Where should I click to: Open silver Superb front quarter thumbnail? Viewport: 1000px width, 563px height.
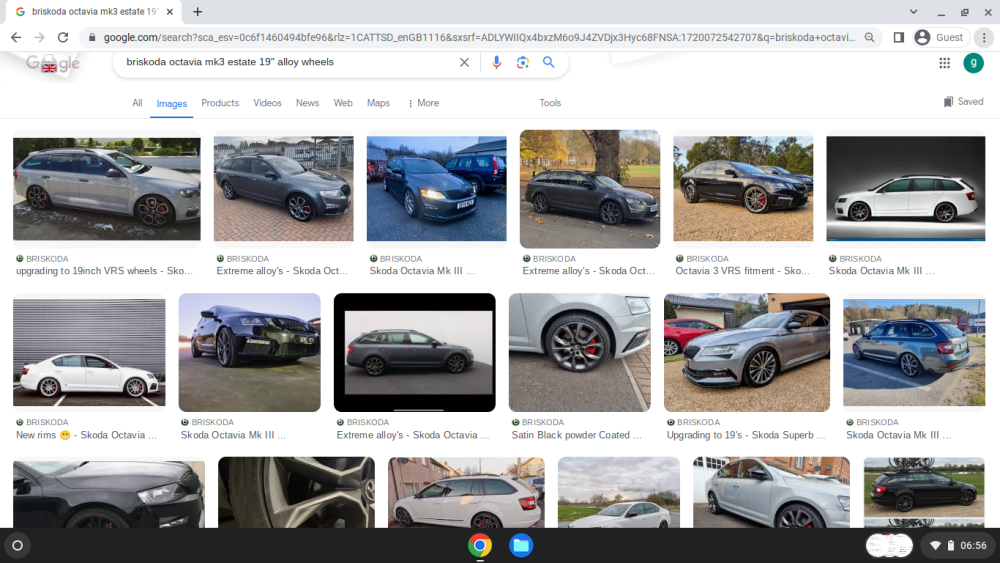747,353
